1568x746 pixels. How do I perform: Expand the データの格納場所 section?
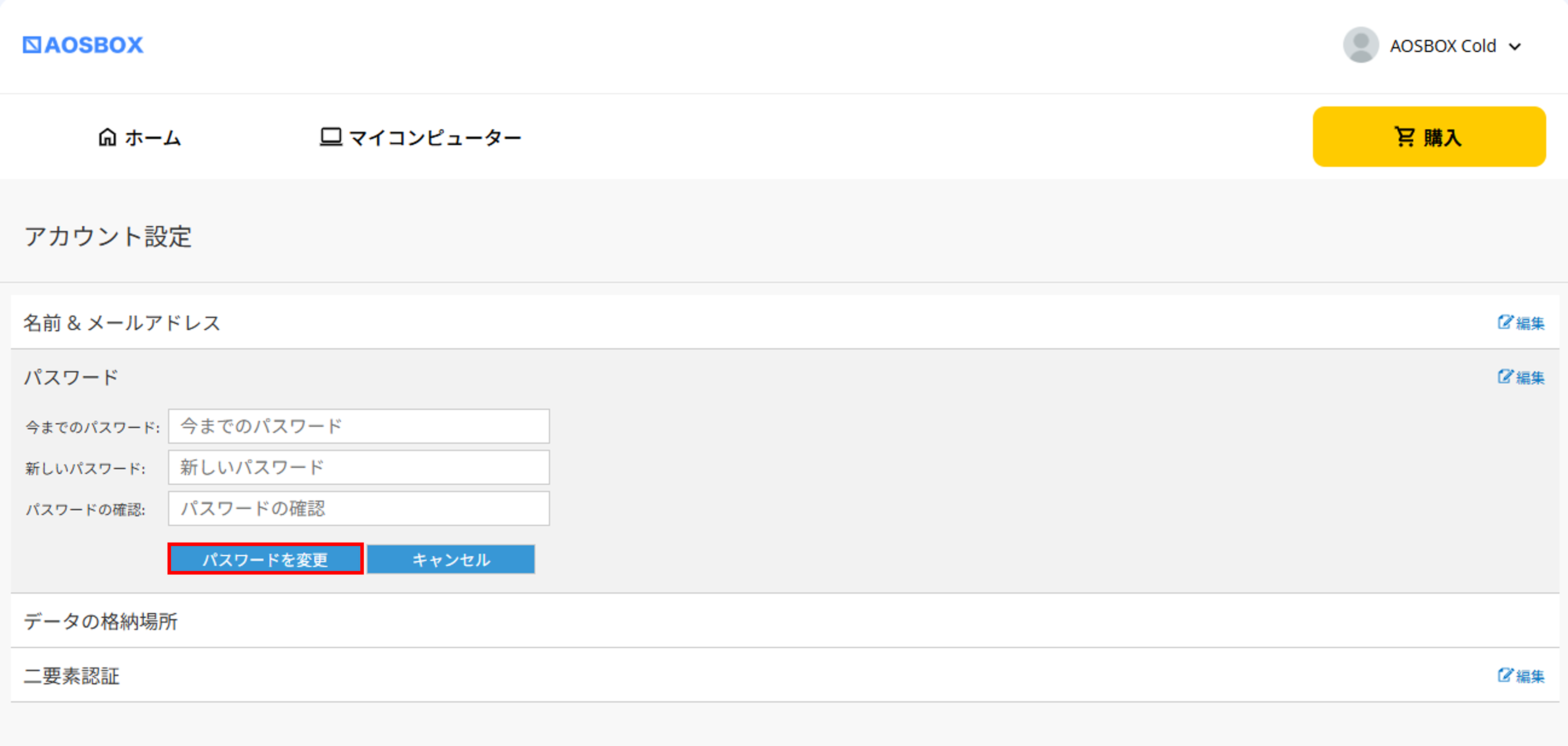(x=101, y=621)
